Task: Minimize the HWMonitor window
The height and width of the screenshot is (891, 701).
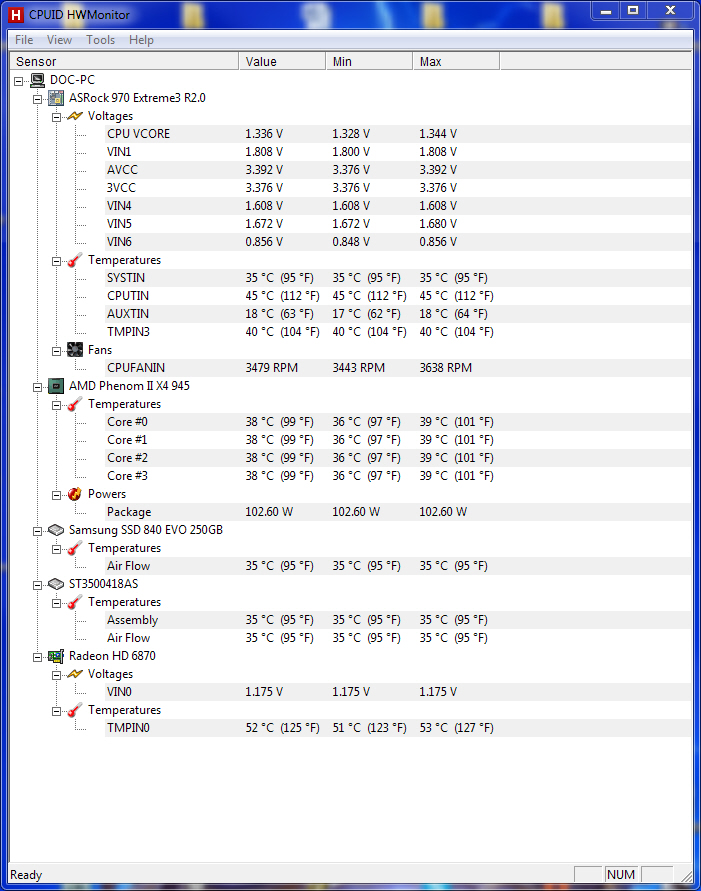Action: (606, 11)
